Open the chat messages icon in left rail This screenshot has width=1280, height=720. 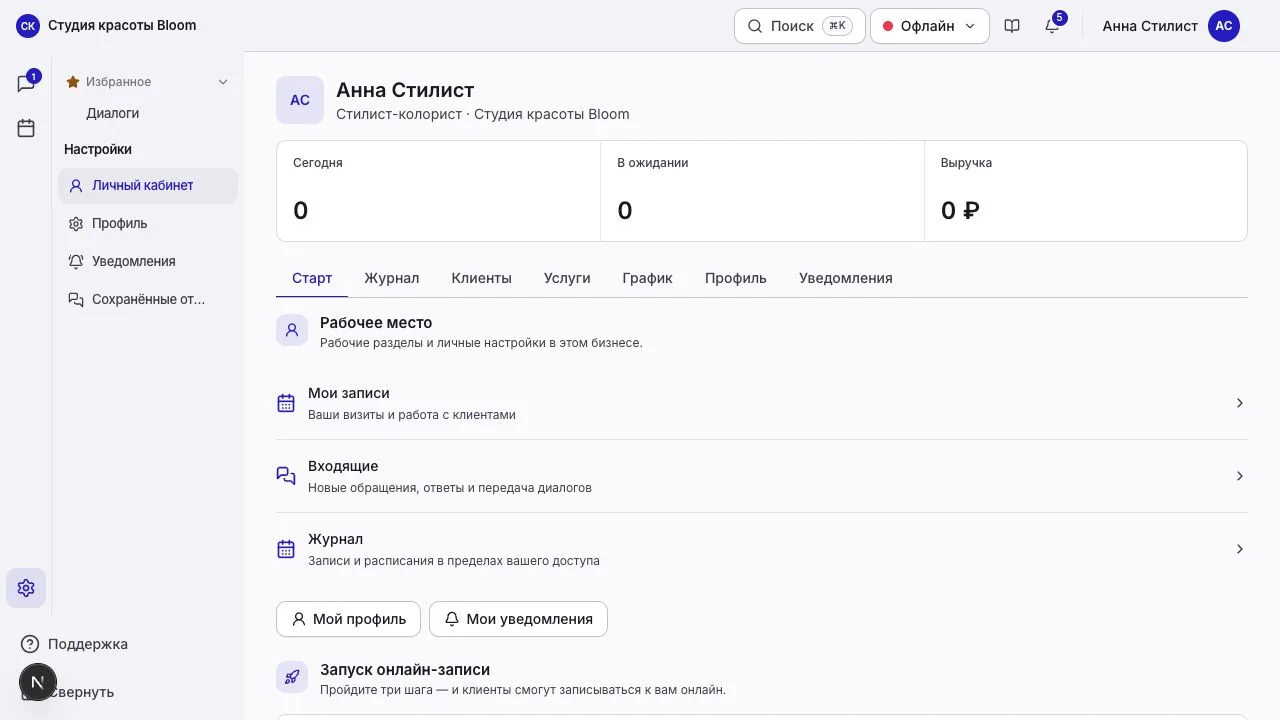[26, 83]
